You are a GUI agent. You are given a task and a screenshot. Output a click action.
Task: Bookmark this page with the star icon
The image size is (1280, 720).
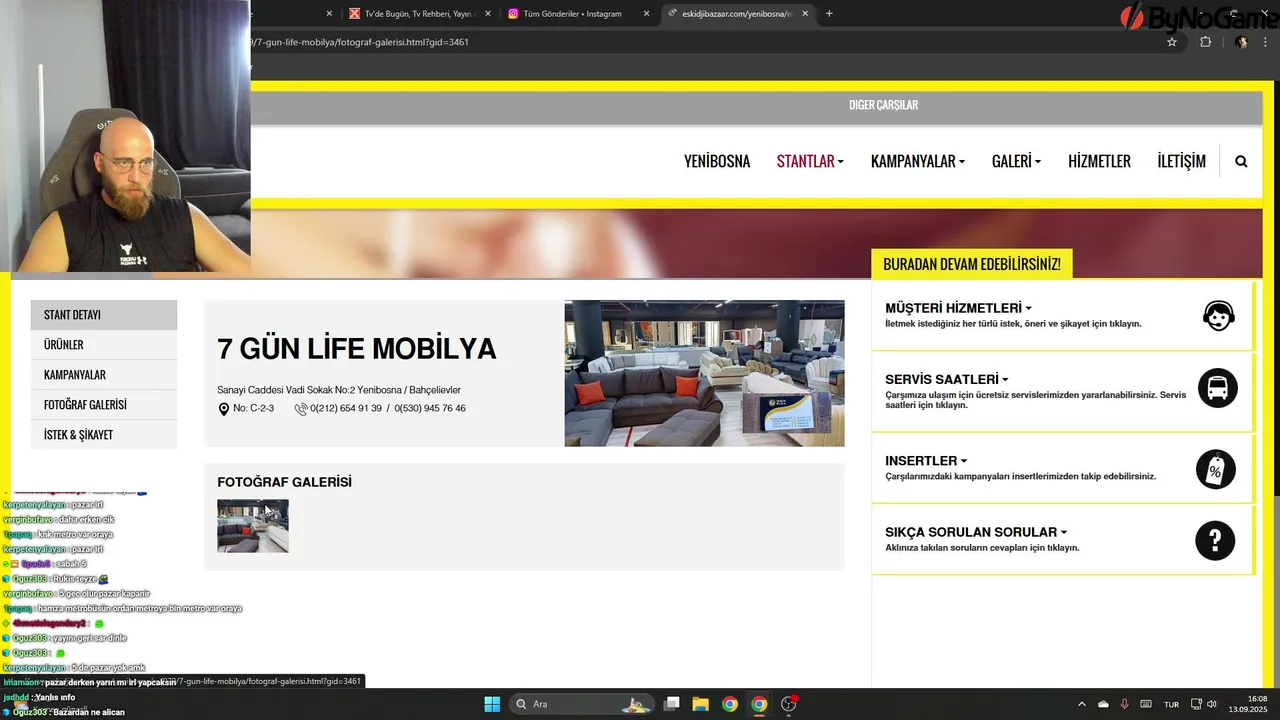[1172, 42]
